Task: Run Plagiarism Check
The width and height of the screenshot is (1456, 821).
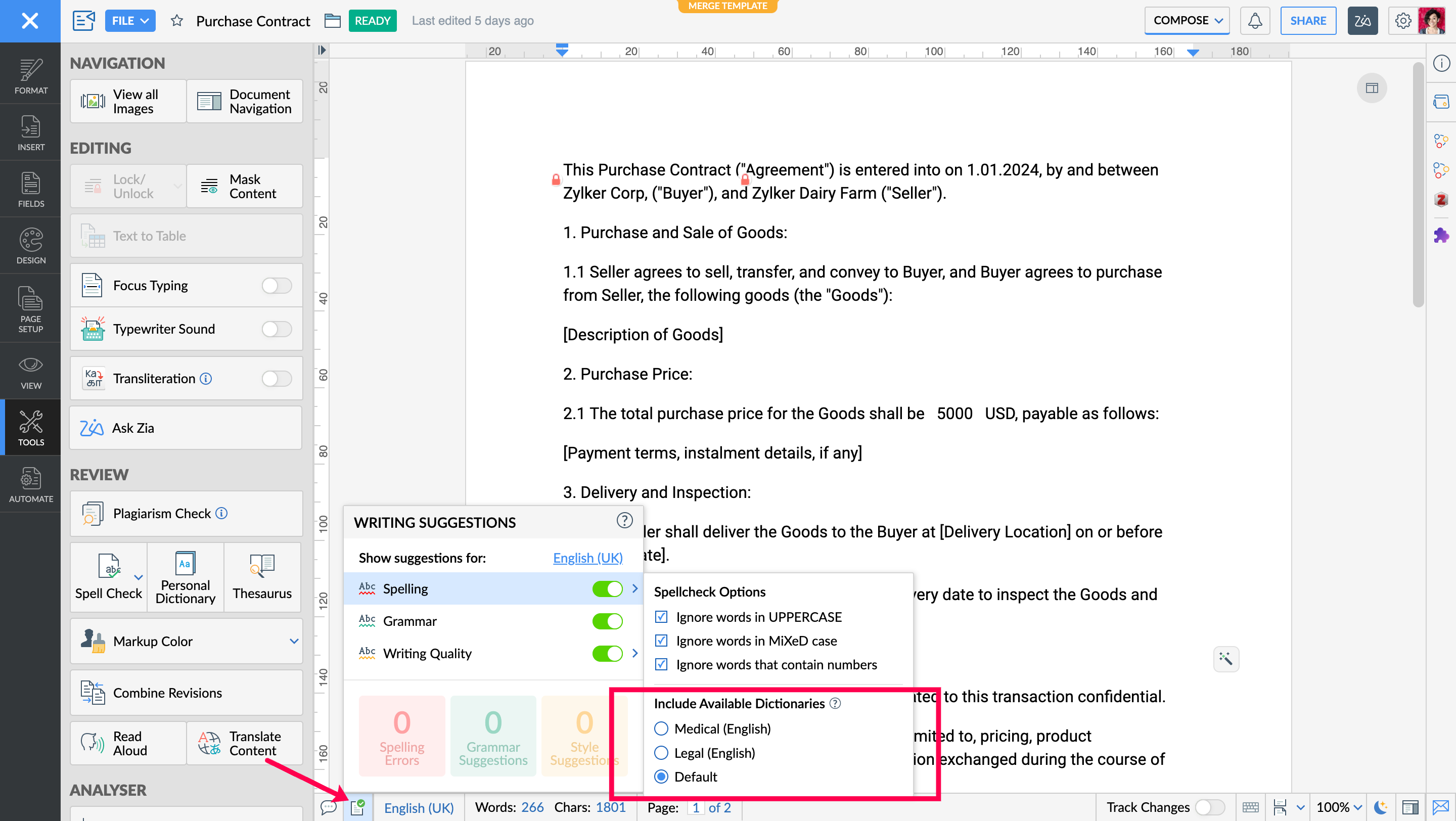Action: [186, 513]
